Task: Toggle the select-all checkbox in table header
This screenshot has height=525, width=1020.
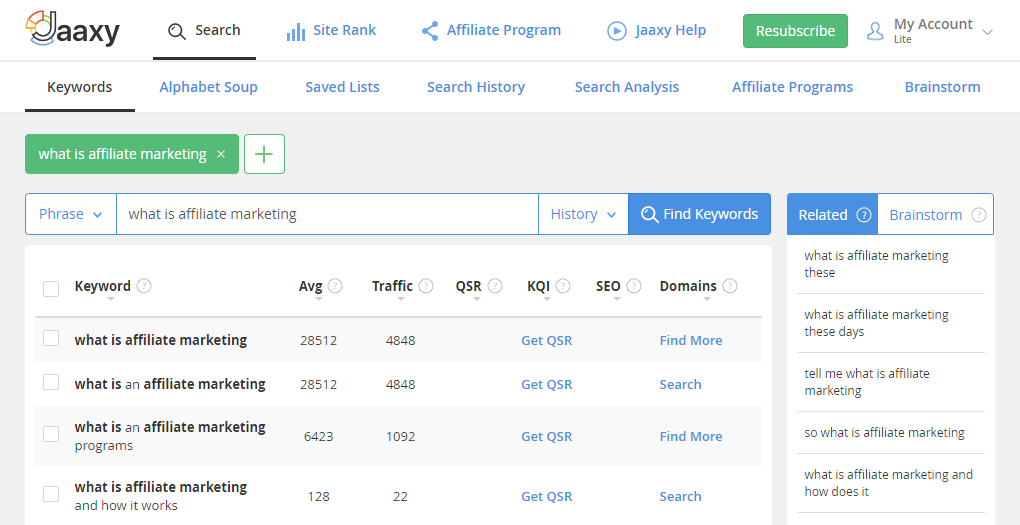Action: 51,288
